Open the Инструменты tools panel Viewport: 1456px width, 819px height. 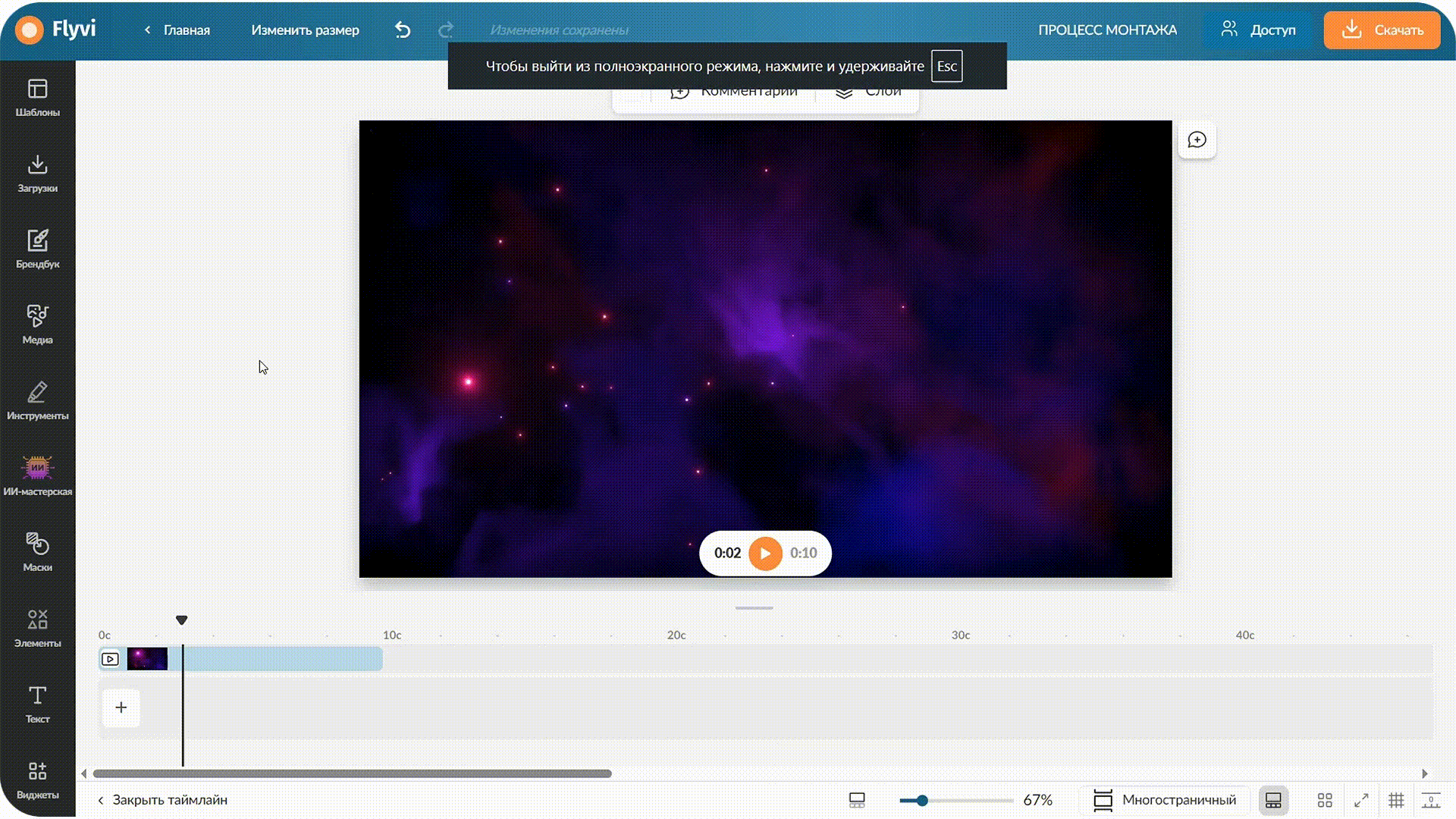37,402
